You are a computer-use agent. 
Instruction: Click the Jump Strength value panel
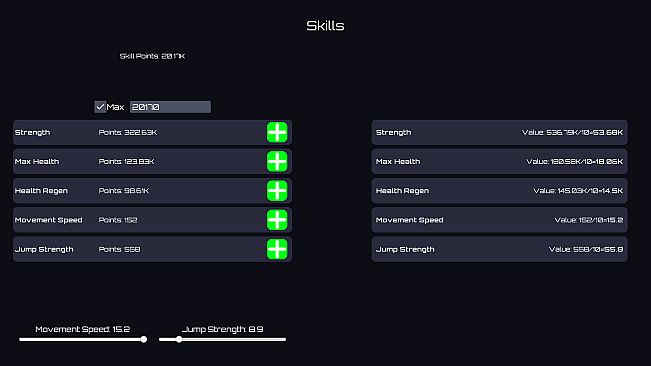pos(499,249)
